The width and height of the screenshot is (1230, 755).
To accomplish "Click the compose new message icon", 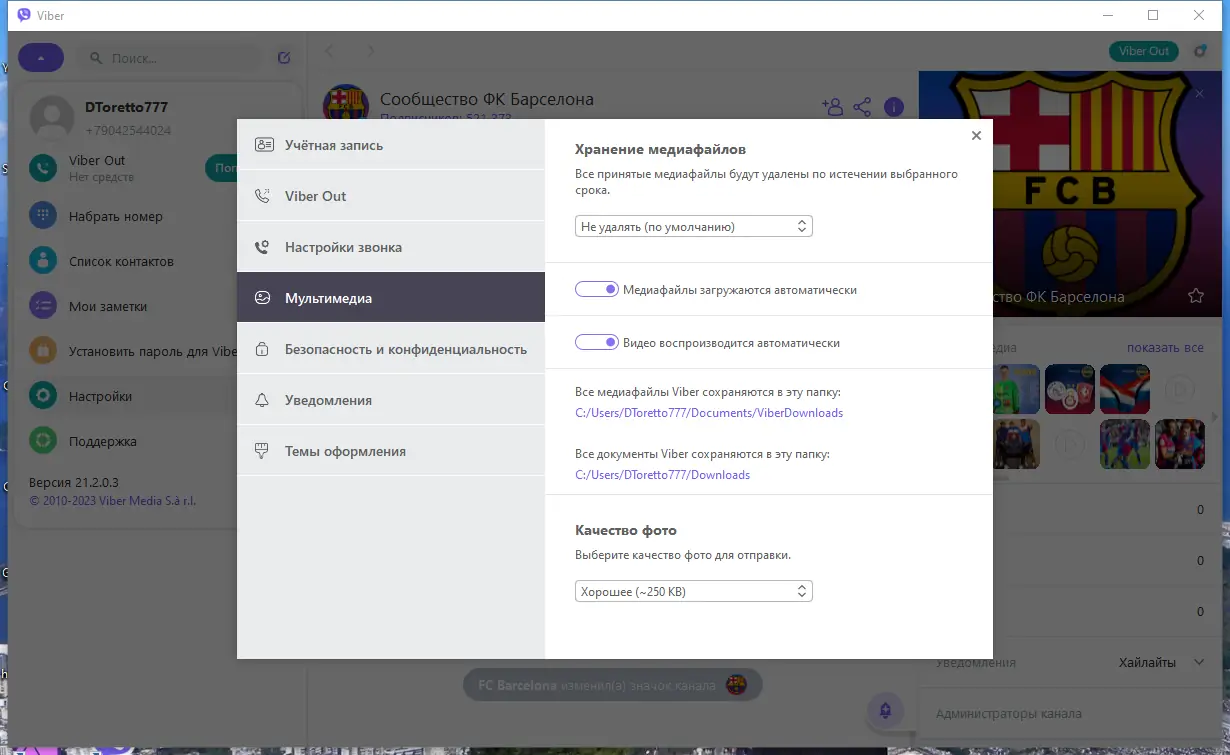I will [284, 58].
